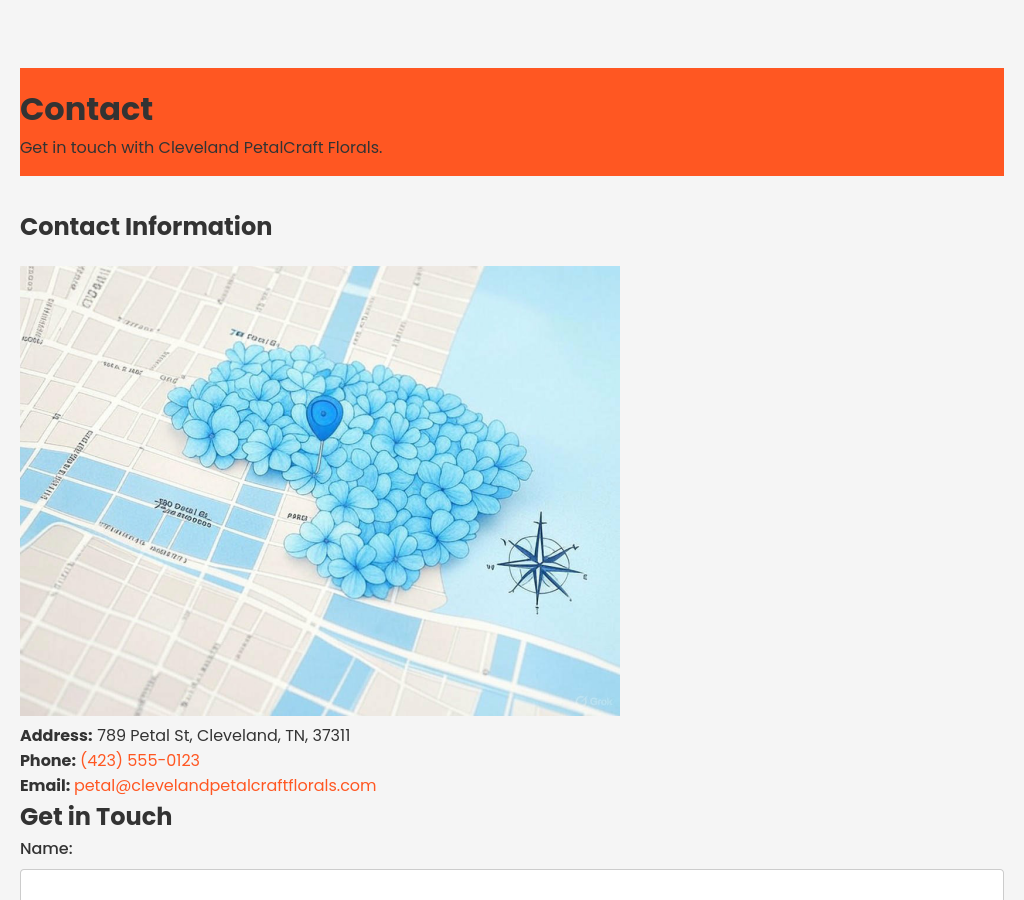
Task: Click the faint watermark in the map corner
Action: click(594, 702)
